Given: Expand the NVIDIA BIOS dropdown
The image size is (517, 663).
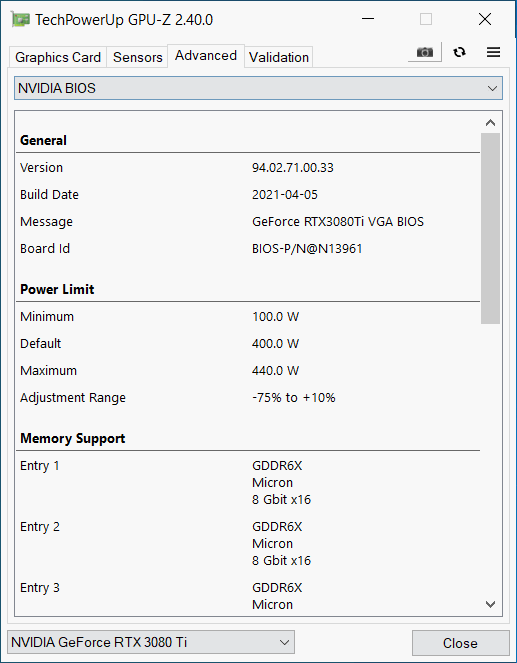Looking at the screenshot, I should point(258,88).
